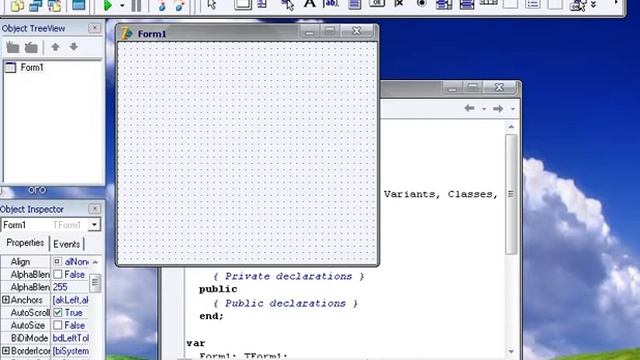The height and width of the screenshot is (360, 640).
Task: Expand the BorderIcons property node
Action: (x=5, y=351)
